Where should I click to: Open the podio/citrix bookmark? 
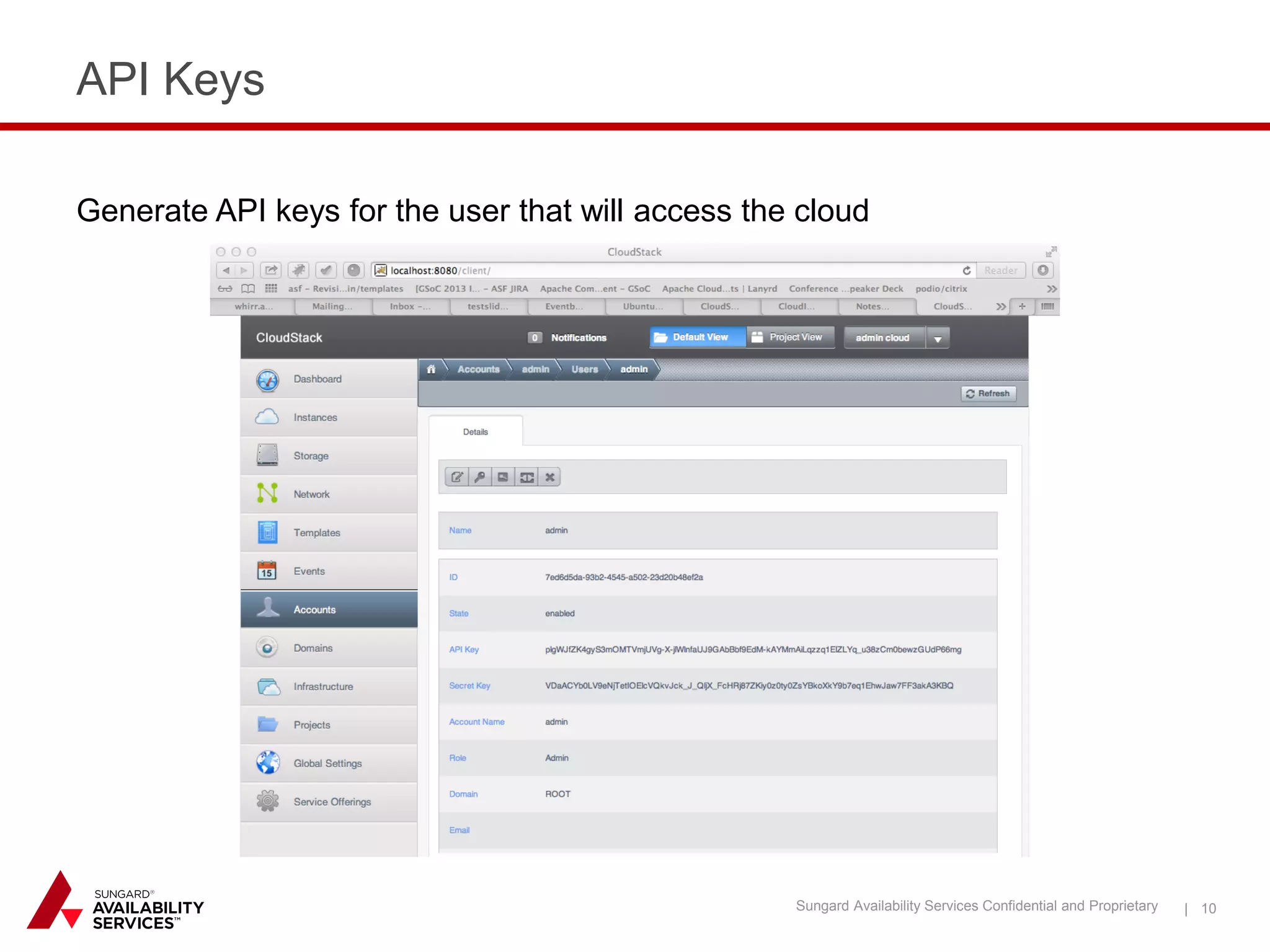click(941, 289)
